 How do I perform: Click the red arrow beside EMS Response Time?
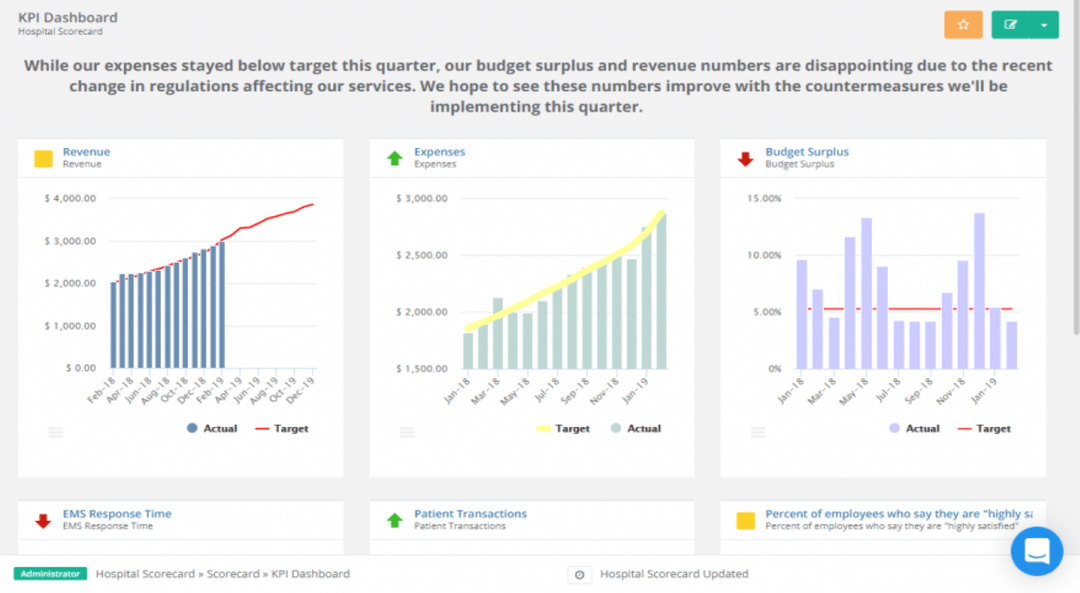(41, 519)
